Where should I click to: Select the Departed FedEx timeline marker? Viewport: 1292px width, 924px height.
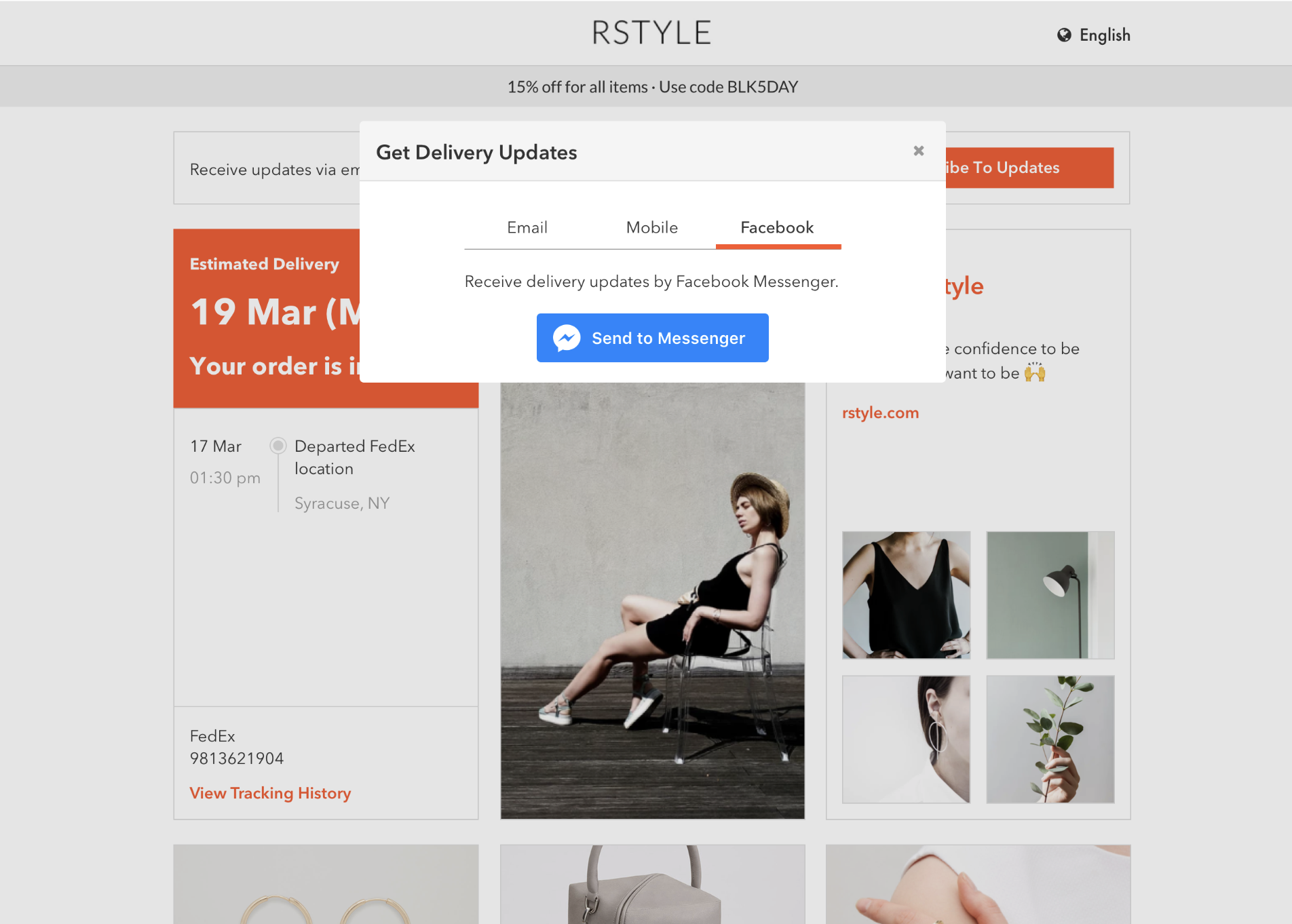(278, 446)
